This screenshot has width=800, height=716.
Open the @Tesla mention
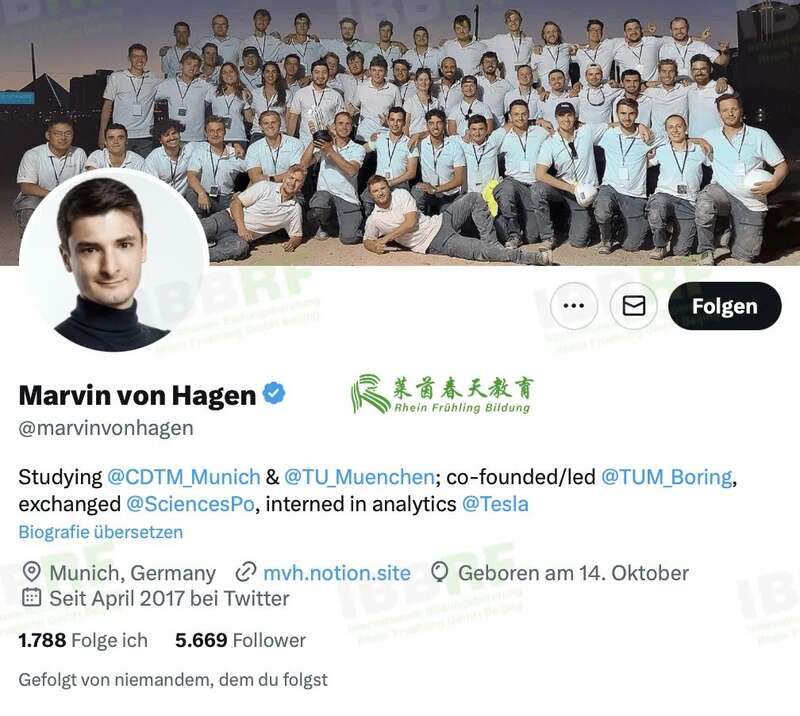(495, 504)
